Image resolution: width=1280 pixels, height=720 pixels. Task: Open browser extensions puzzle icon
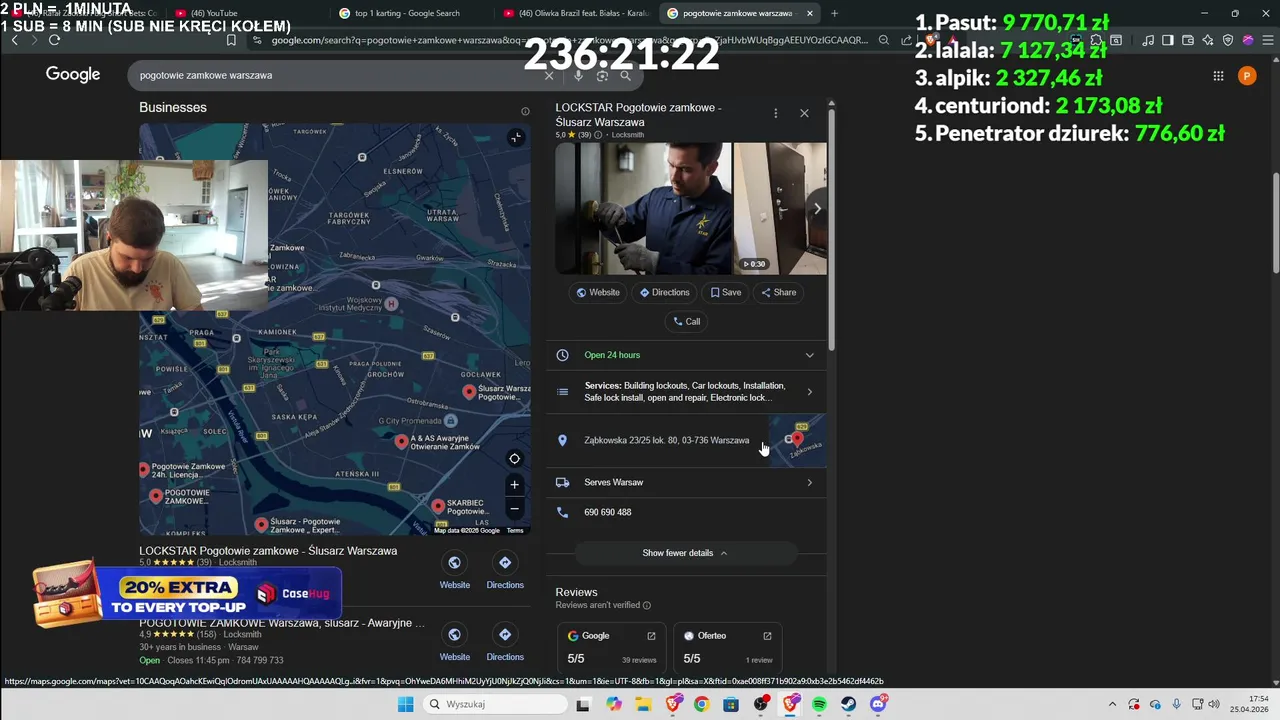click(x=1095, y=40)
